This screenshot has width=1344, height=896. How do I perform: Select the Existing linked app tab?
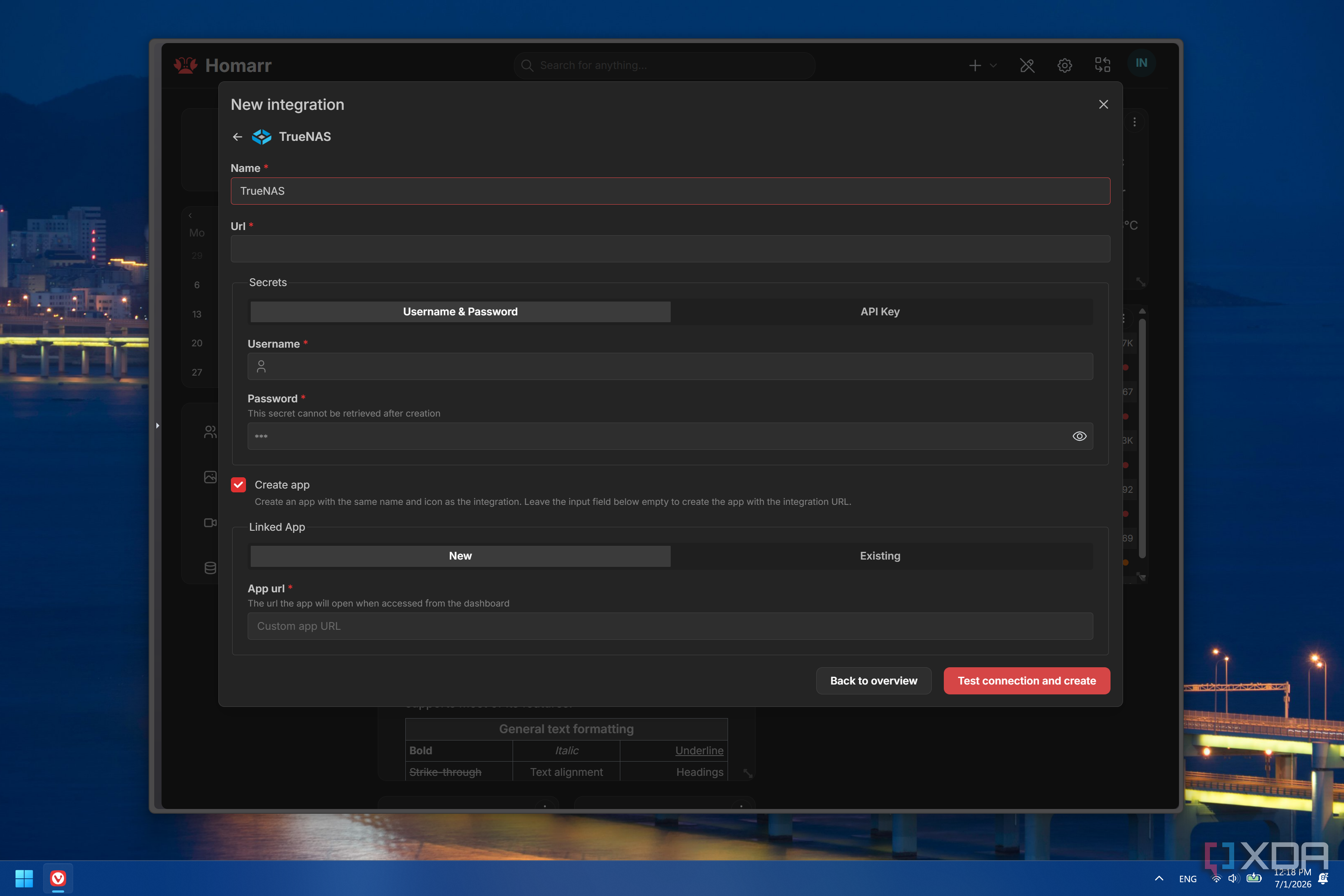click(x=880, y=556)
